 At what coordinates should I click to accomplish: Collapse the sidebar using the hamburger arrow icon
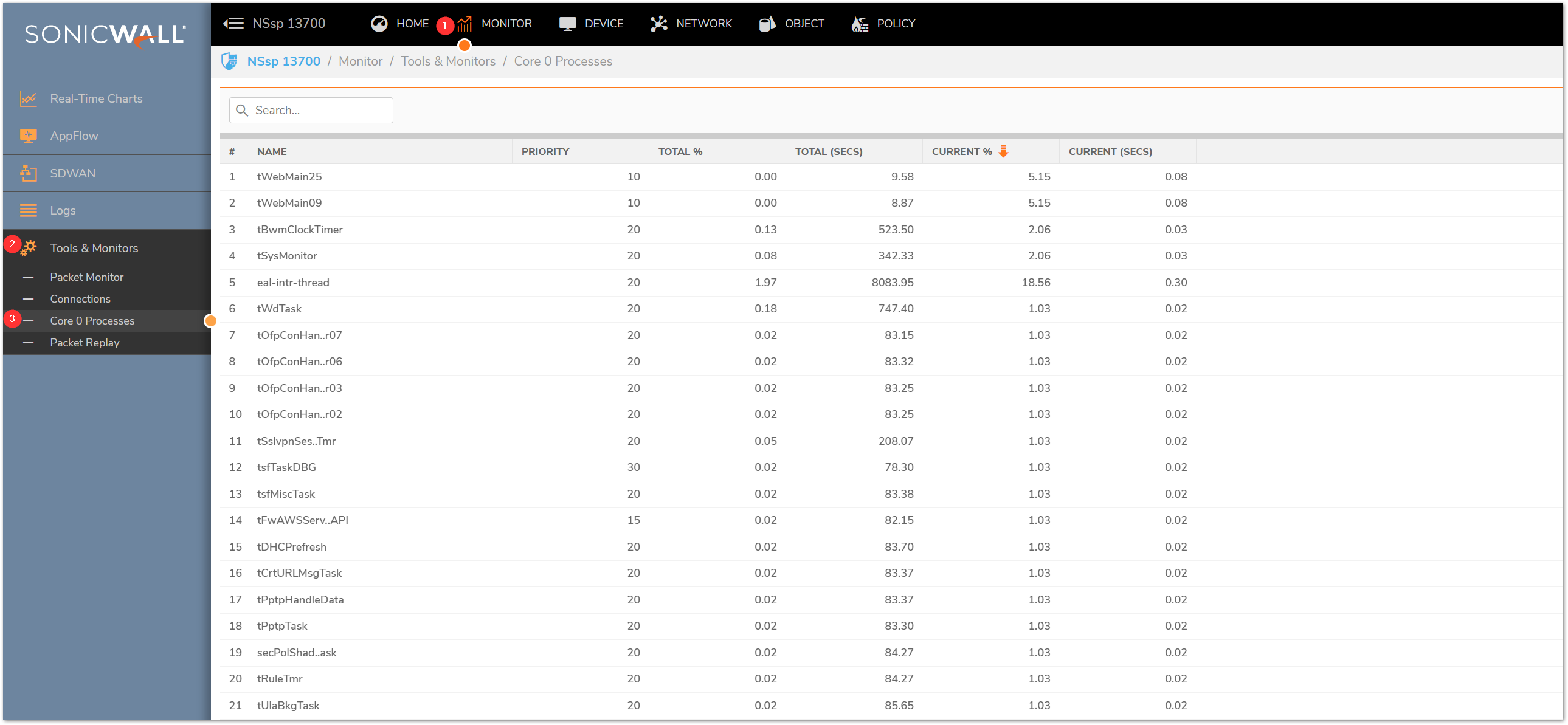[233, 23]
